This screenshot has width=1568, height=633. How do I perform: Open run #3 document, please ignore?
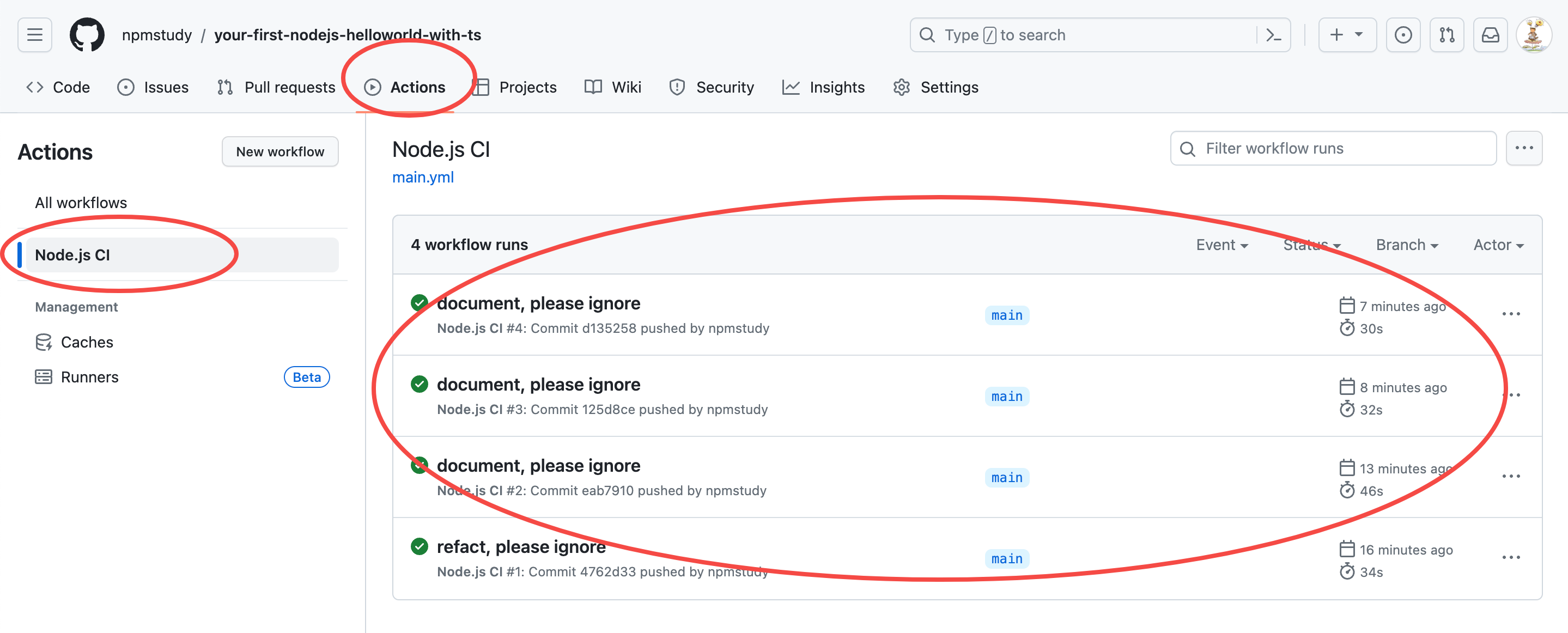[x=539, y=384]
